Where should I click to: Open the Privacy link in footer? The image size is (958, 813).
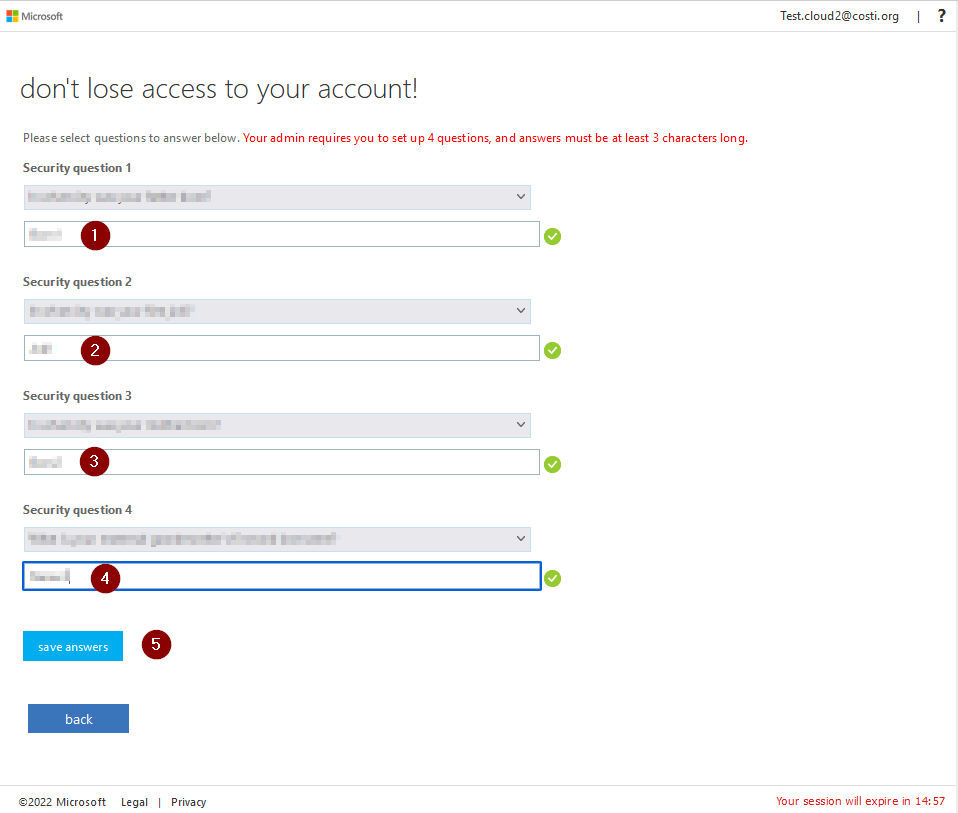coord(188,802)
